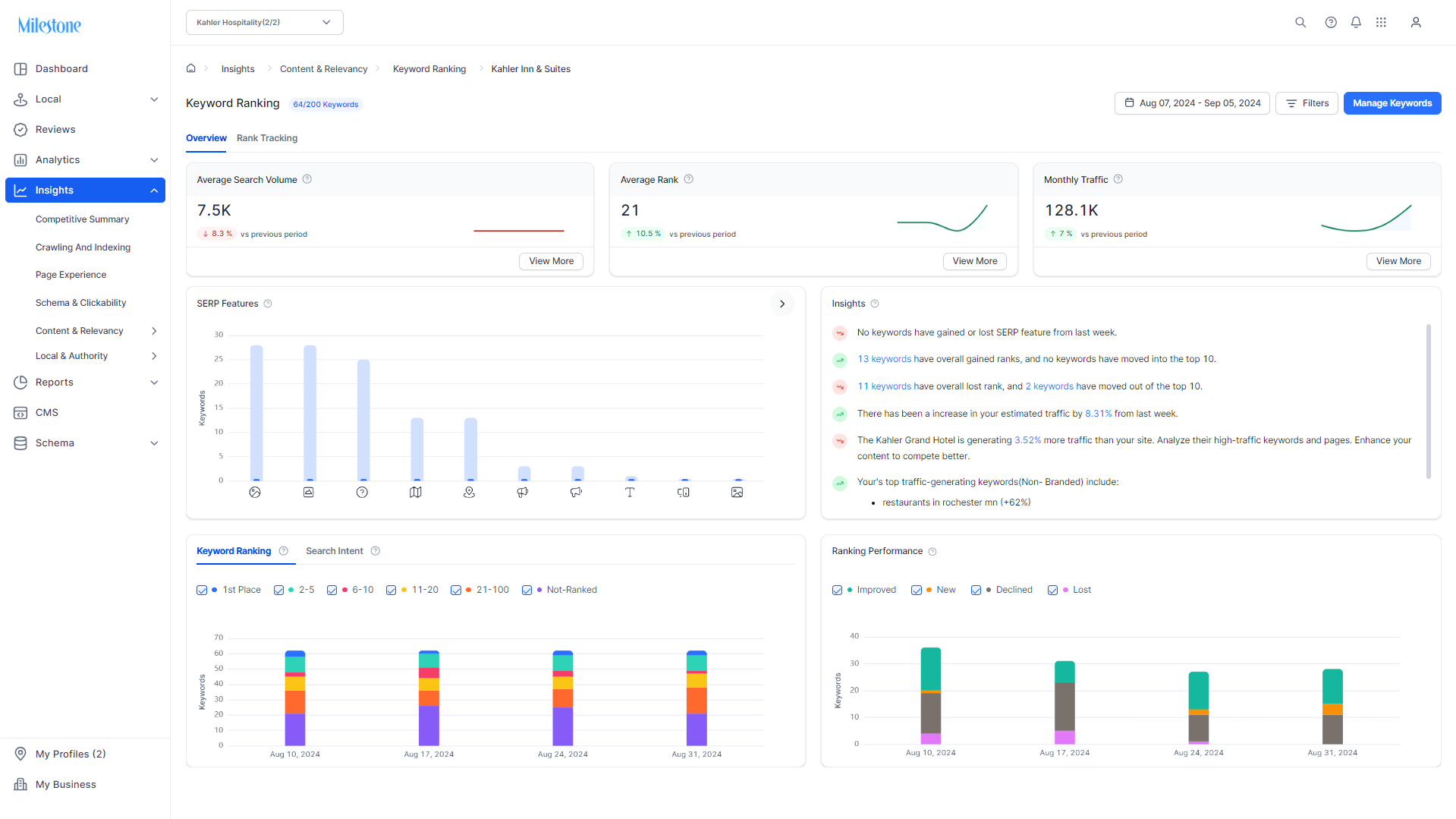
Task: Go to home via breadcrumb house icon
Action: 191,68
